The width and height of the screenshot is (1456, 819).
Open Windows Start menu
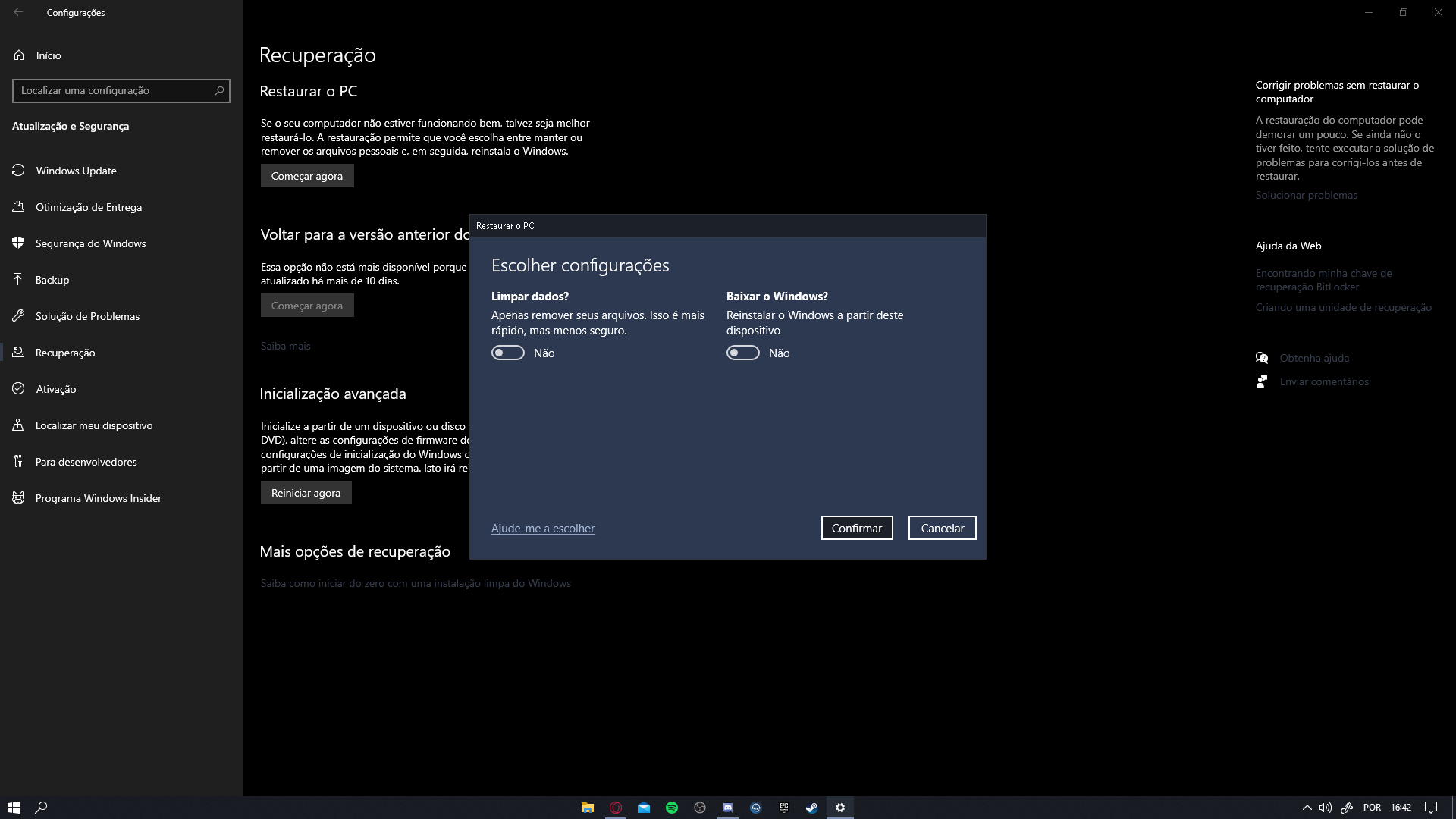14,808
